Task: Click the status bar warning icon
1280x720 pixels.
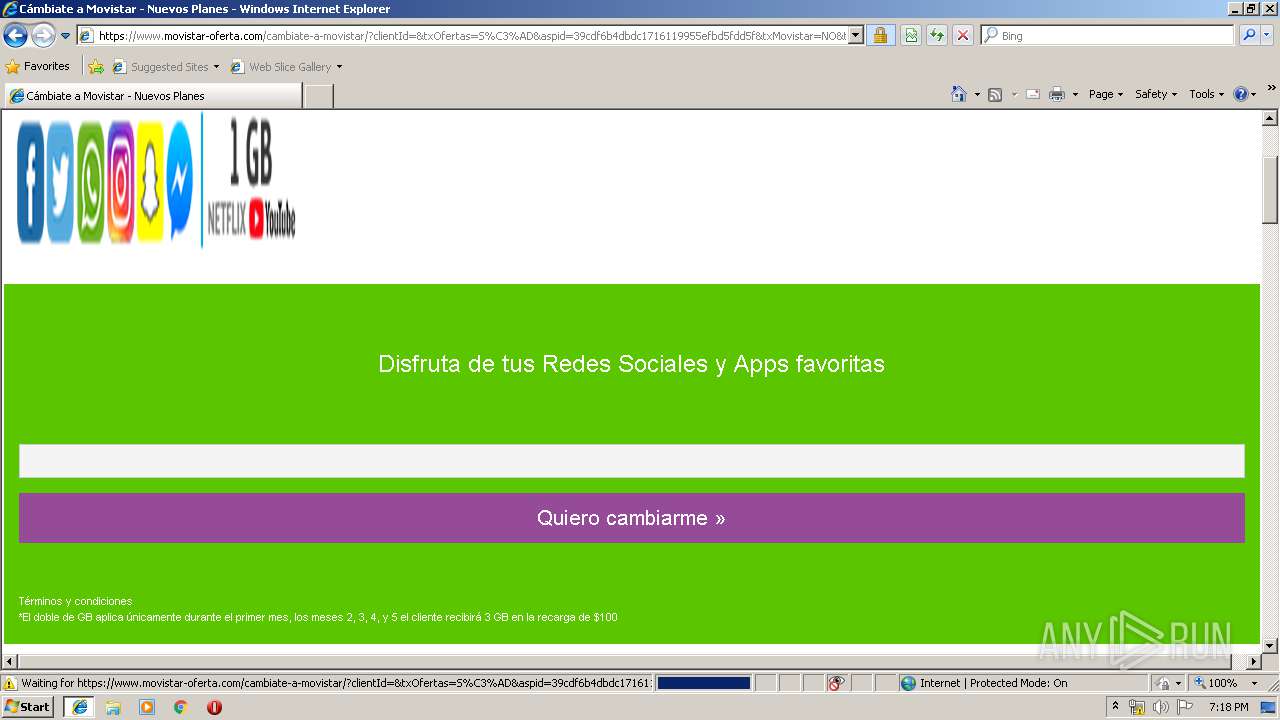Action: click(x=10, y=684)
